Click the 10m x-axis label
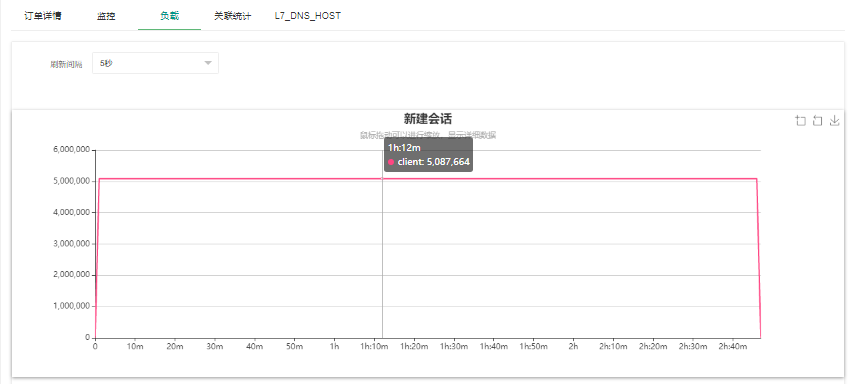The image size is (848, 384). click(135, 347)
